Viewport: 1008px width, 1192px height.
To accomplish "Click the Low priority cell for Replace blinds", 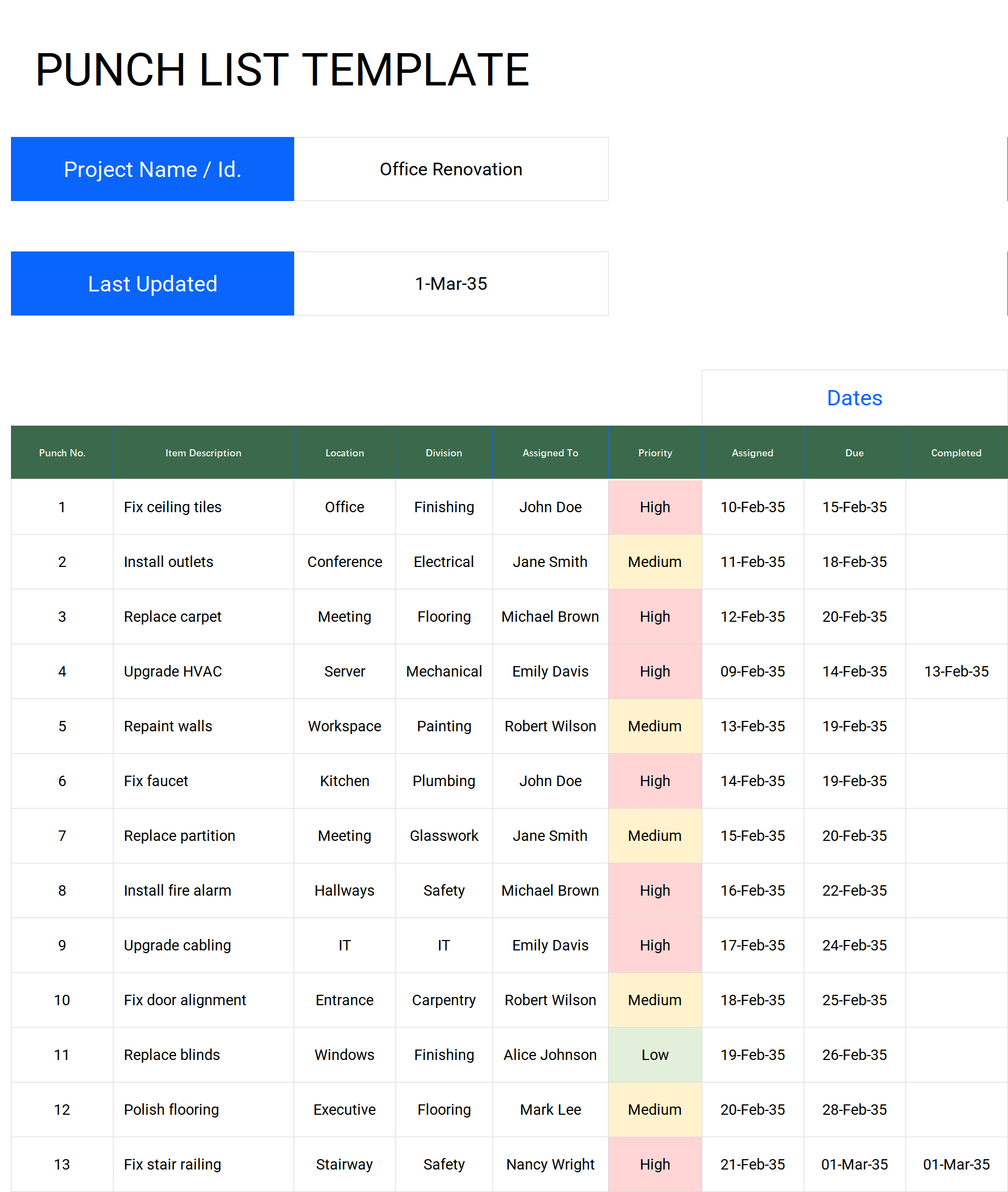I will [655, 1055].
